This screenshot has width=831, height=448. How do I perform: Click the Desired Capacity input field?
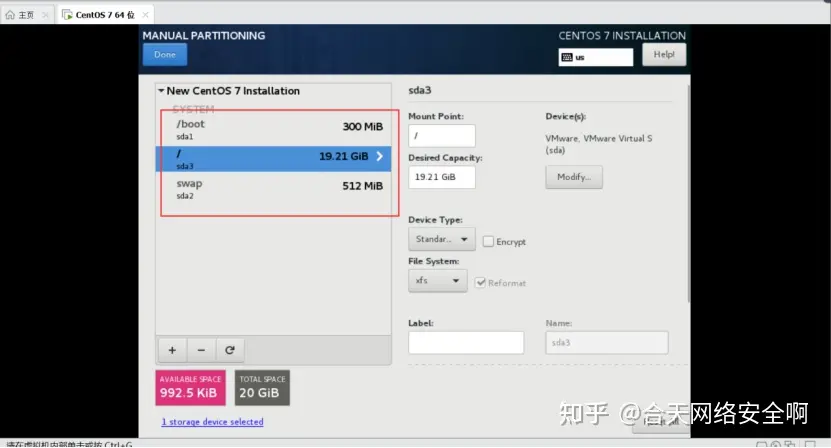(x=442, y=177)
